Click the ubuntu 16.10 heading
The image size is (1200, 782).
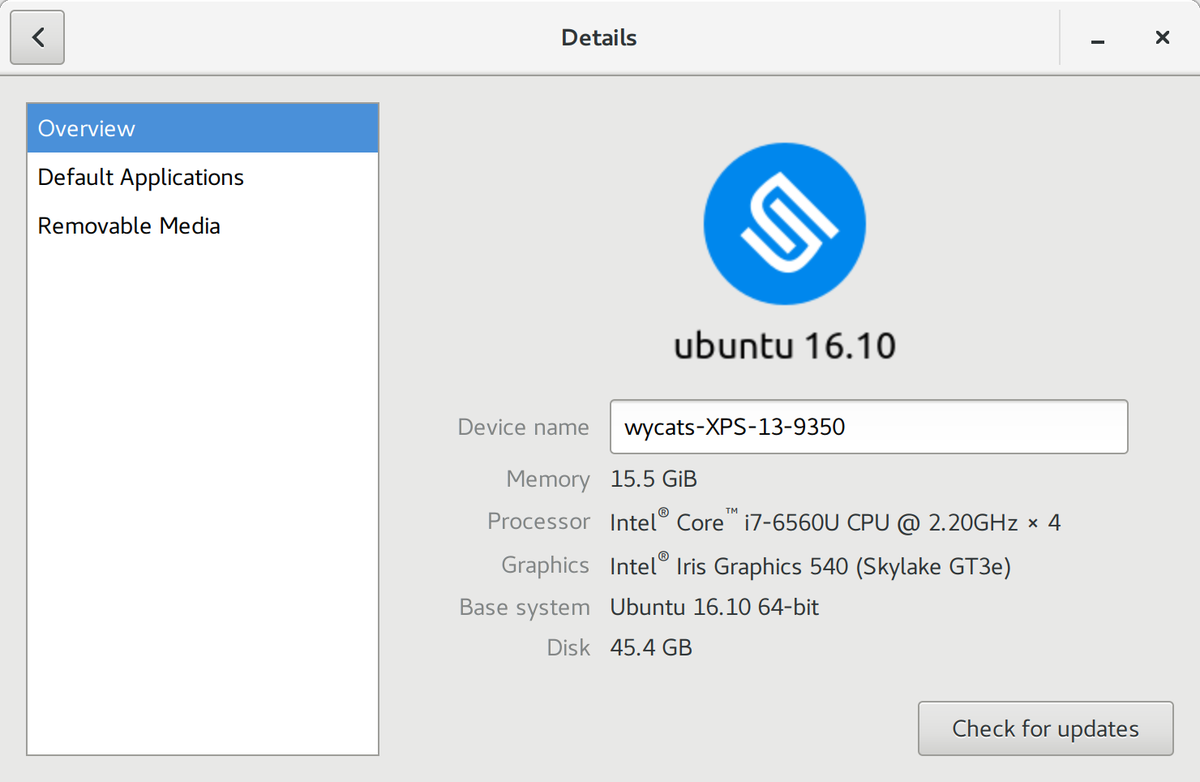pos(785,346)
